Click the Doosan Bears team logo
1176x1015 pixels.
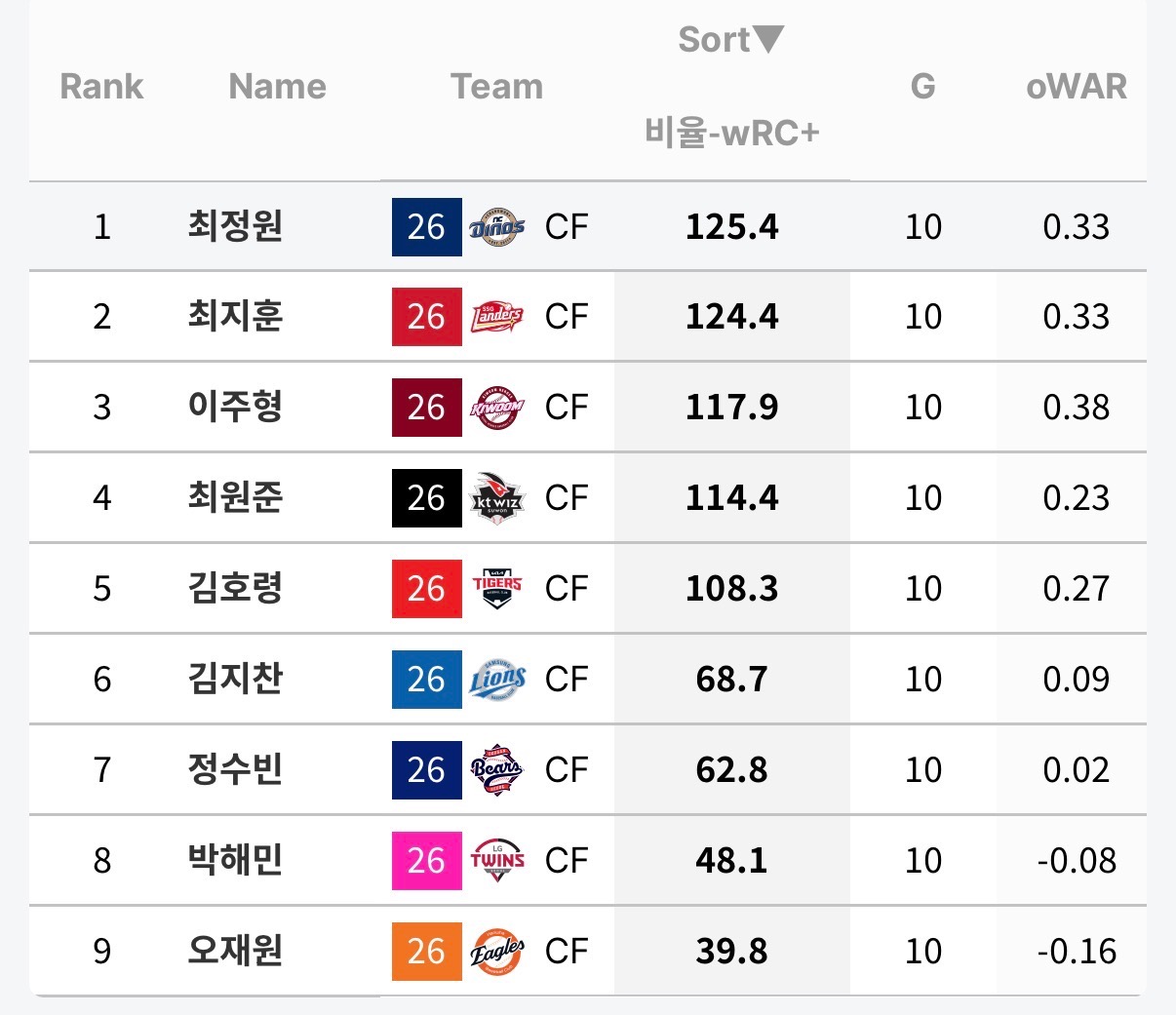click(x=496, y=770)
